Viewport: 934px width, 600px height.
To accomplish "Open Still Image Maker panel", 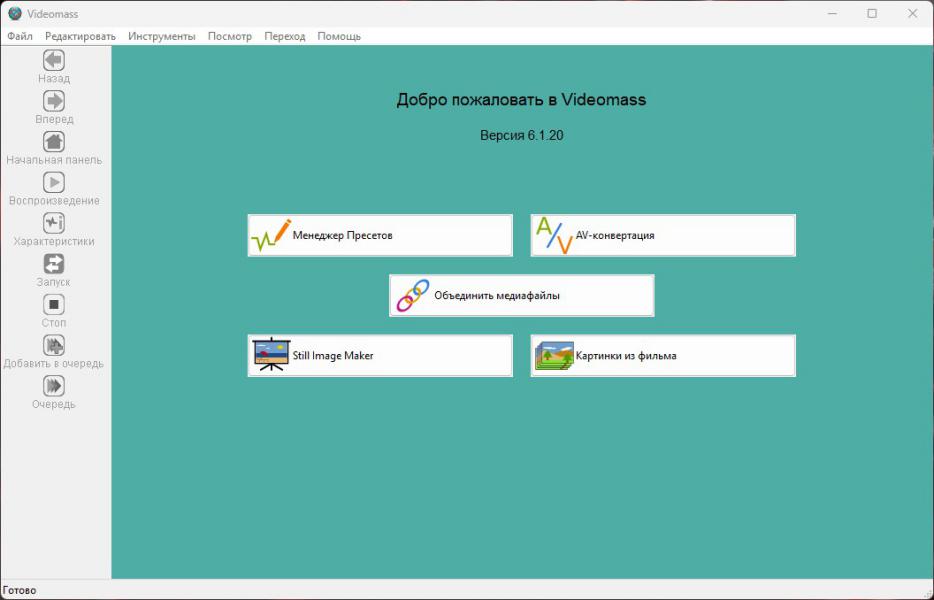I will 380,356.
